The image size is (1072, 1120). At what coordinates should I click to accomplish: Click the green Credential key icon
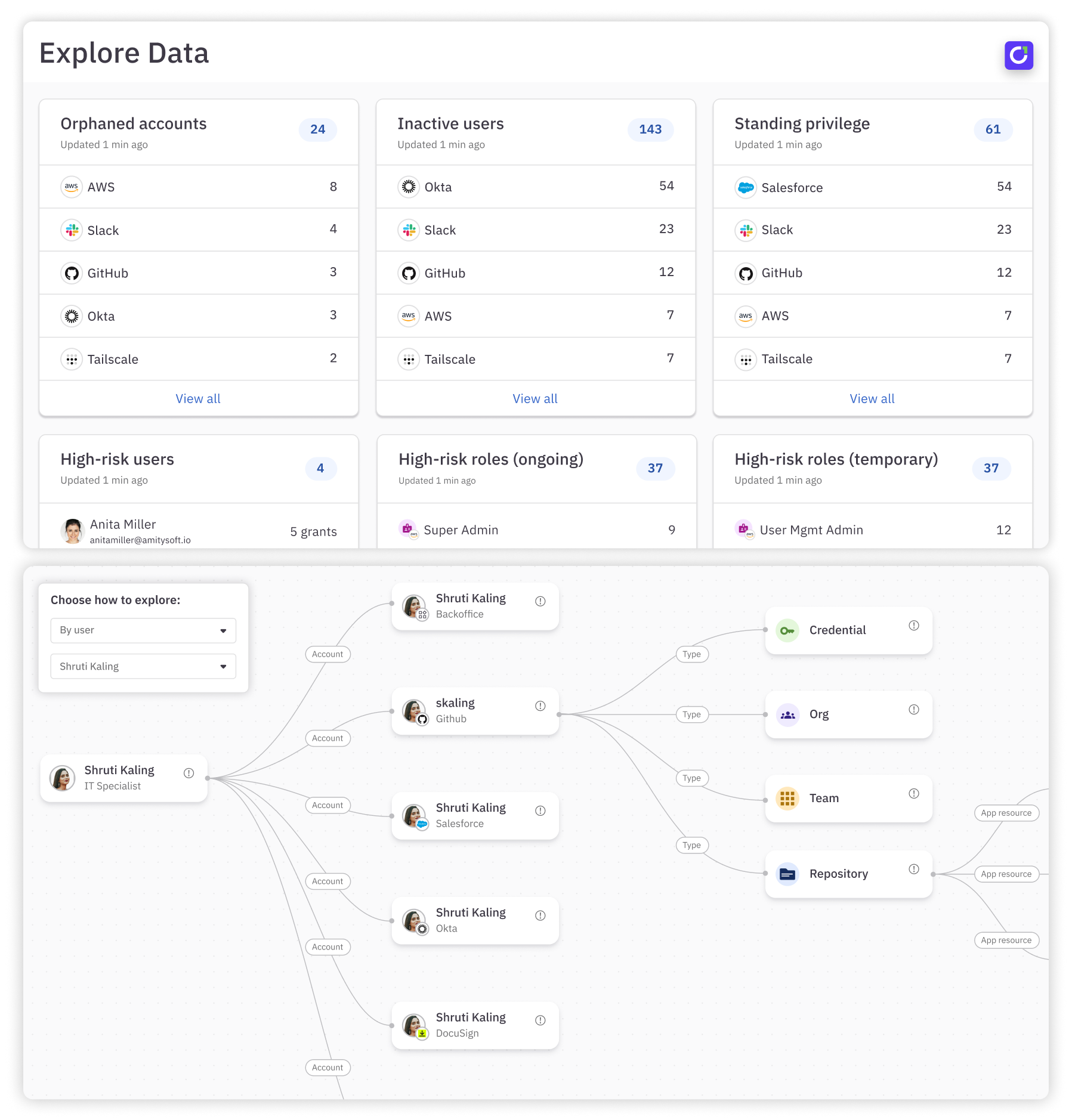(x=787, y=630)
